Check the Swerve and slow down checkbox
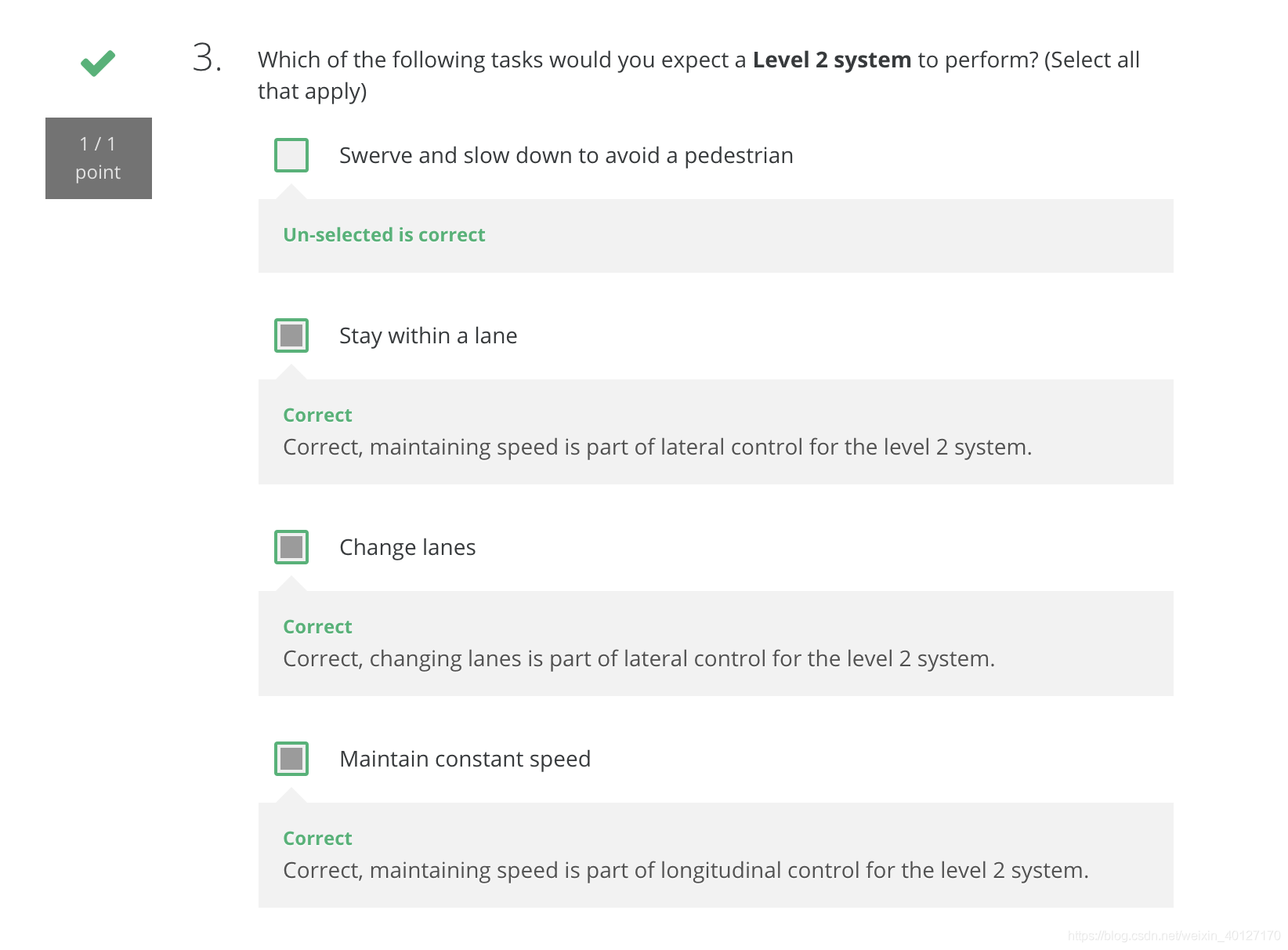The width and height of the screenshot is (1288, 950). click(291, 155)
